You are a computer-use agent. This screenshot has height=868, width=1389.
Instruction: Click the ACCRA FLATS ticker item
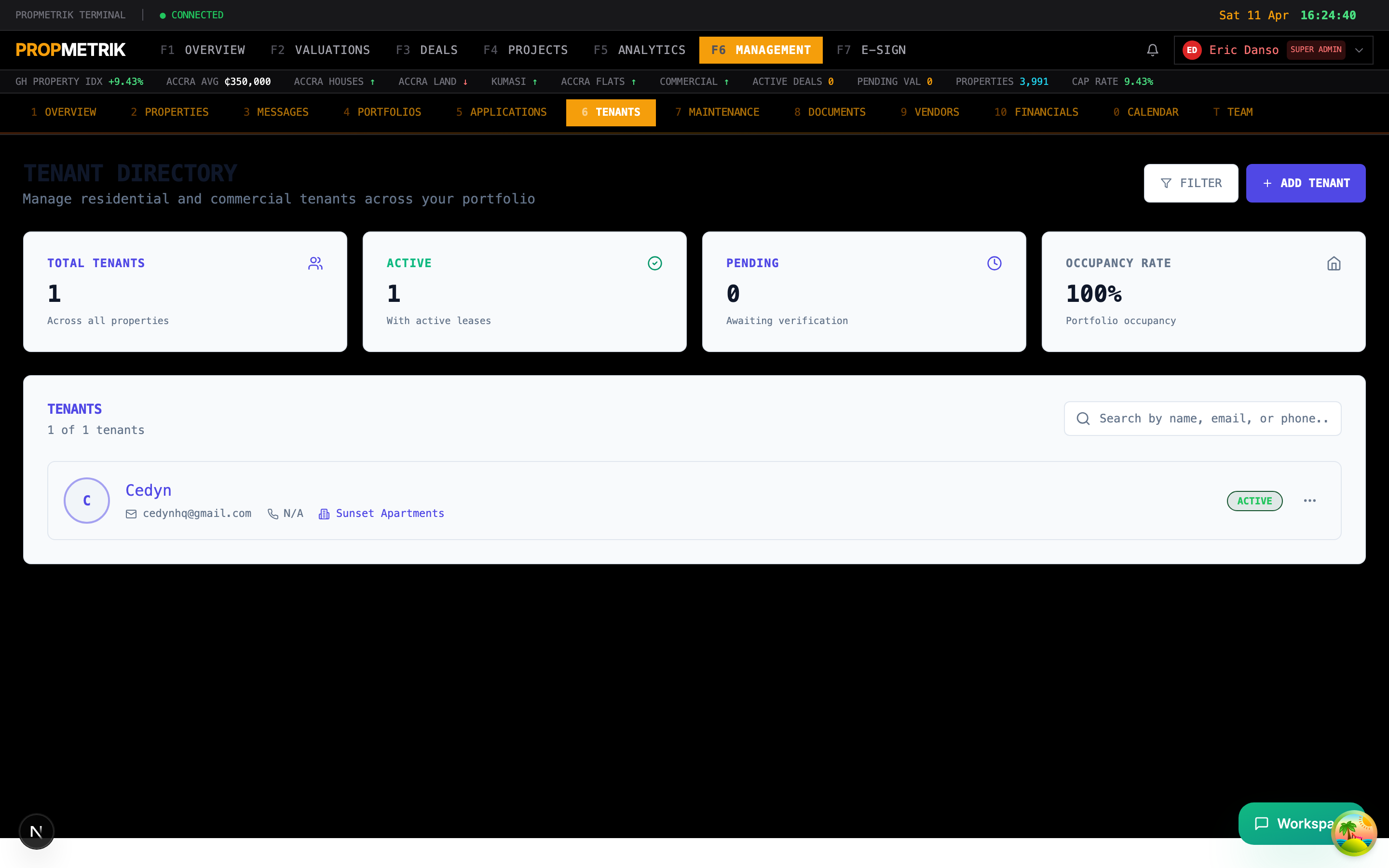[x=598, y=81]
